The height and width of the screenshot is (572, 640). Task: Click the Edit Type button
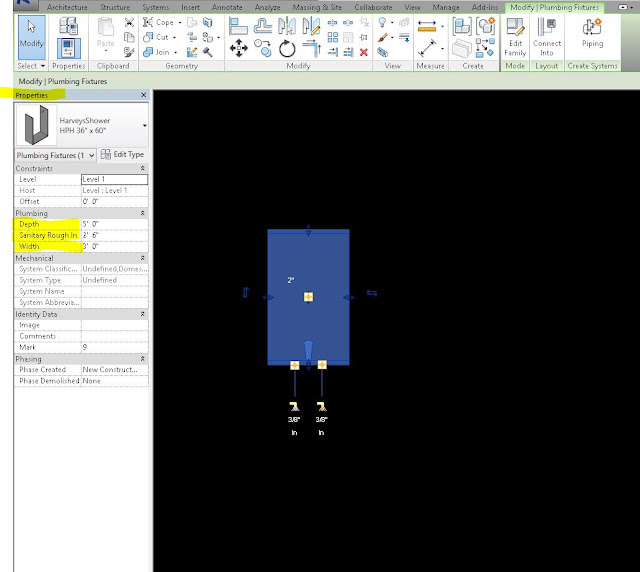point(122,154)
